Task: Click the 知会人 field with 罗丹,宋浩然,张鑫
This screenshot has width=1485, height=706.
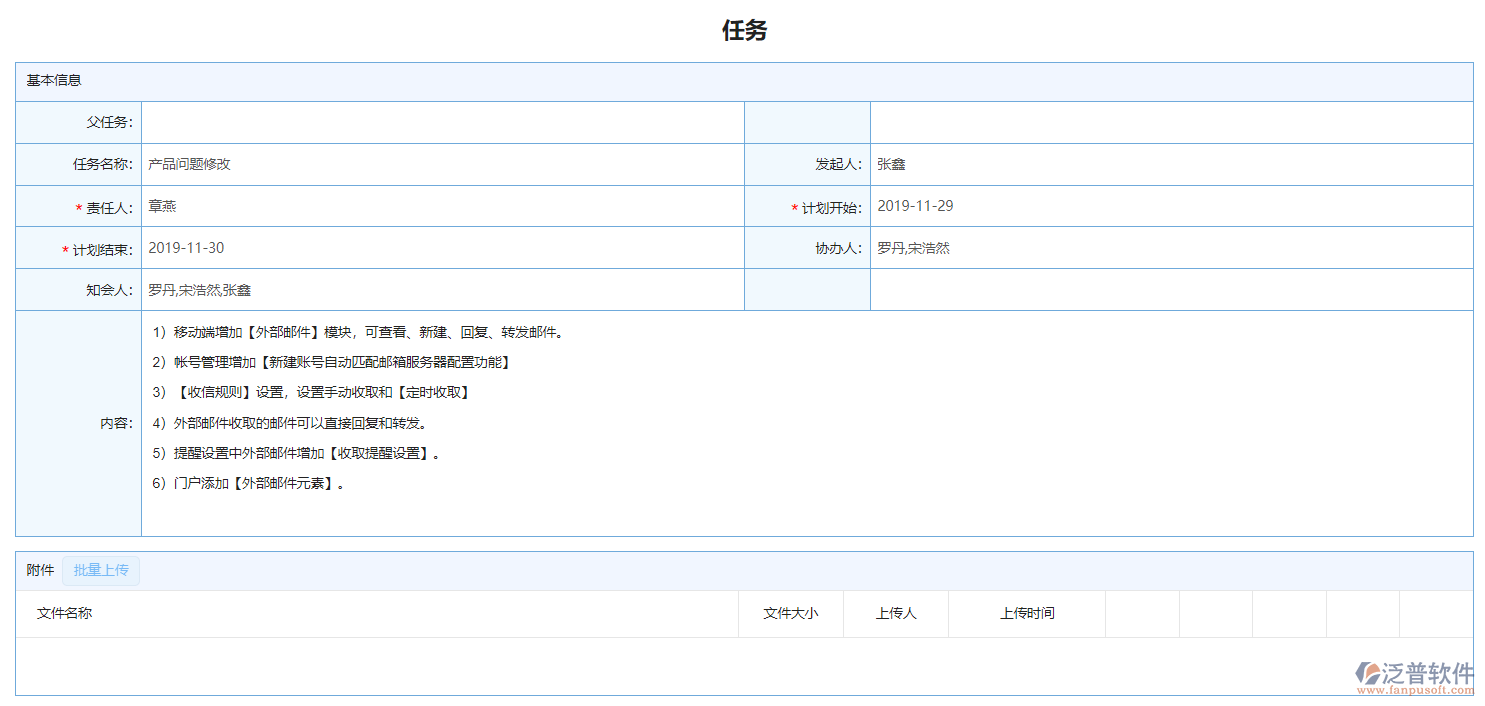Action: point(442,290)
